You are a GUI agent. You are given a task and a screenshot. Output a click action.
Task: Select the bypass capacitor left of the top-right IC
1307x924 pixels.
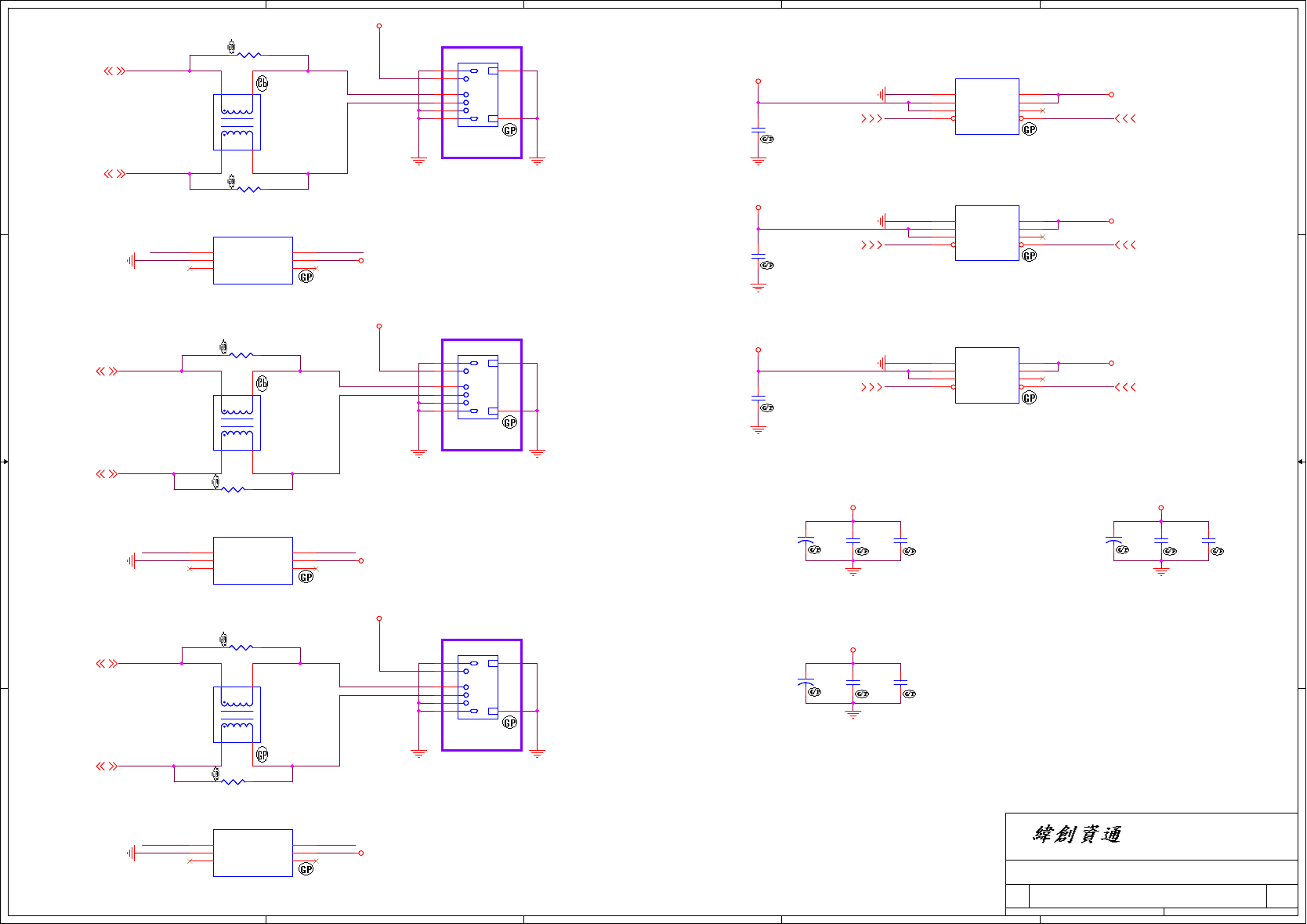(x=758, y=130)
